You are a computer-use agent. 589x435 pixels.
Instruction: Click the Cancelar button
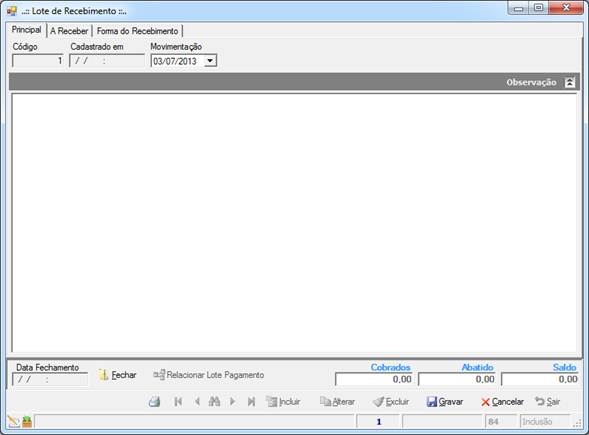tap(502, 402)
